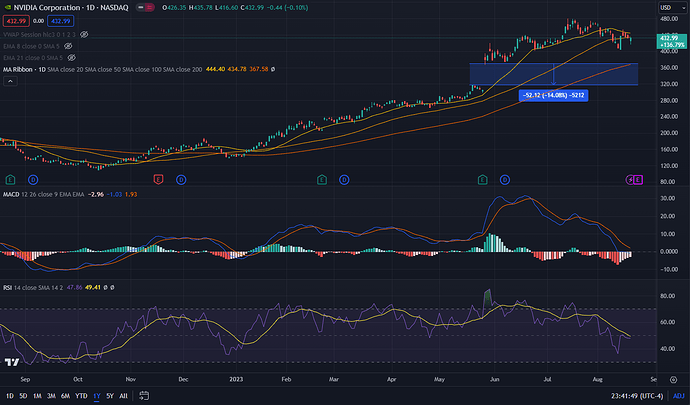Open the timezone menu at 23:41:49 (UTC-4)
Screen dimensions: 690x405
pos(636,396)
